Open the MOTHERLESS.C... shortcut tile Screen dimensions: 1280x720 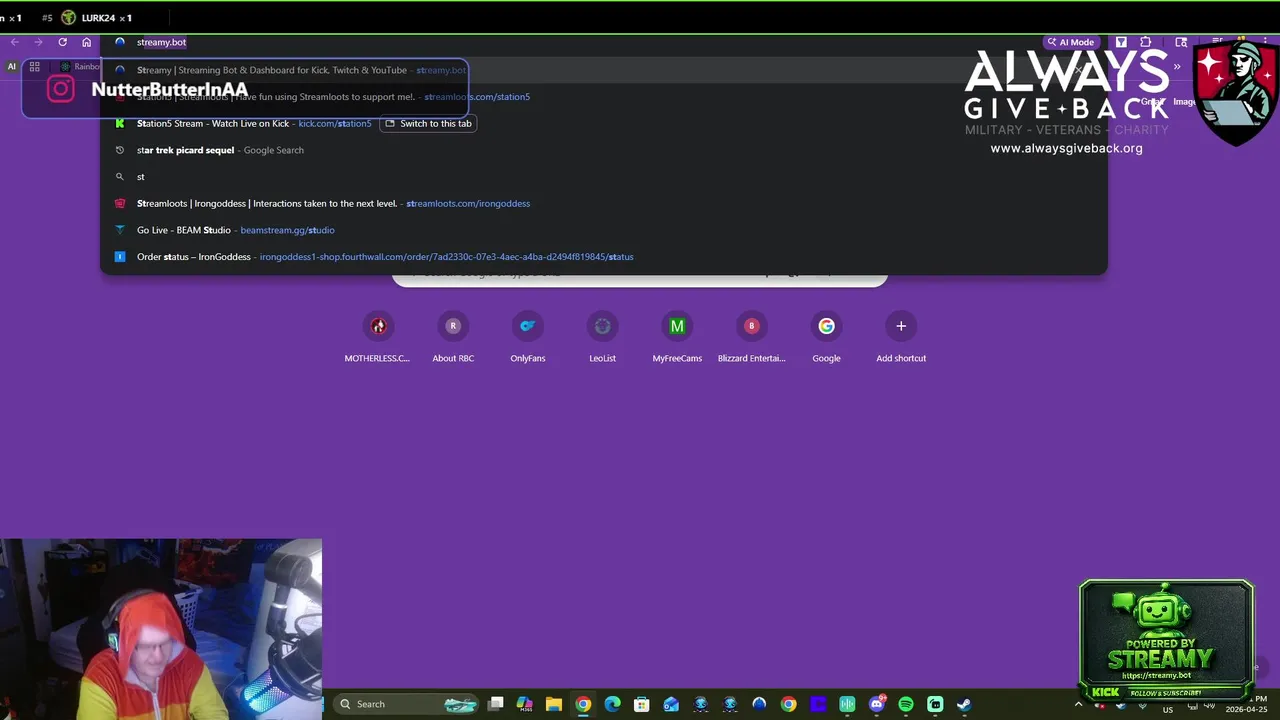[378, 338]
